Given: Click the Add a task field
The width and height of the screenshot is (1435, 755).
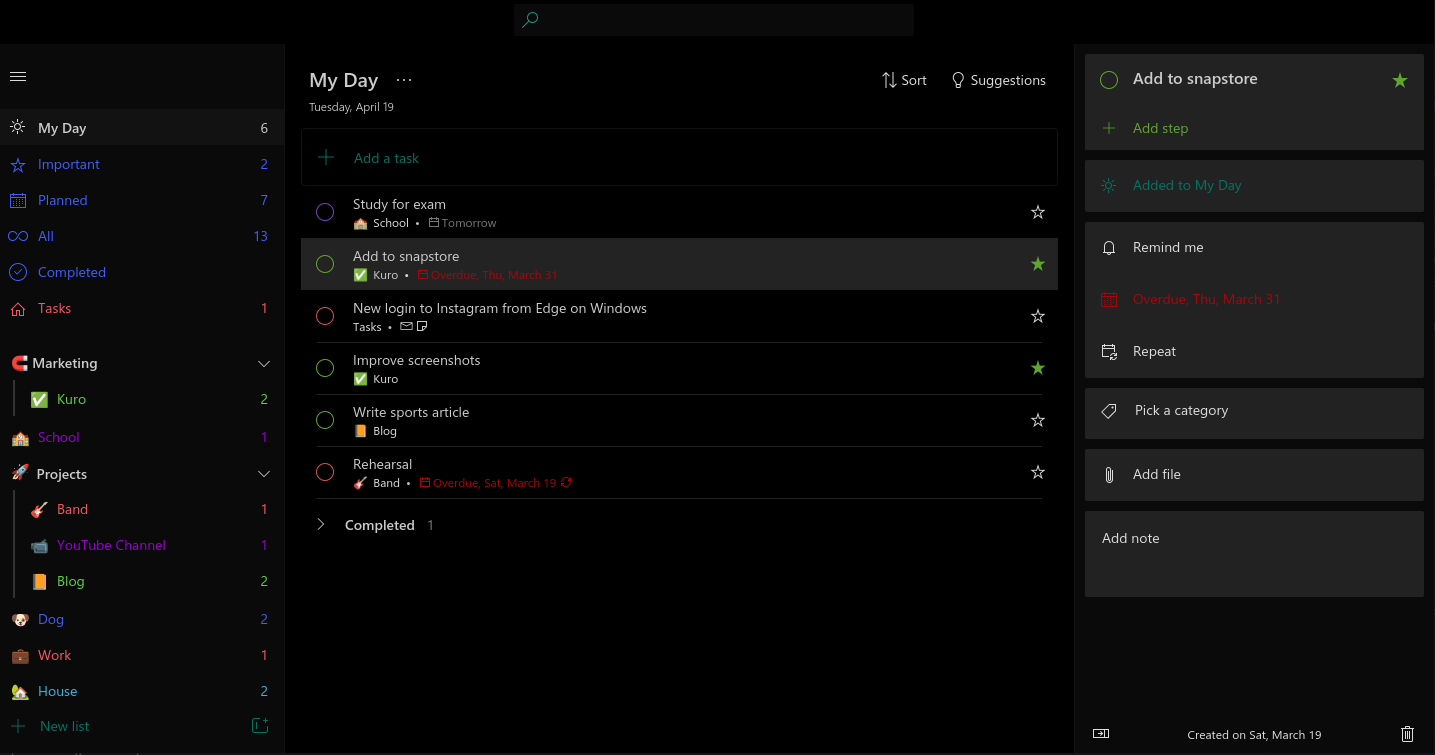Looking at the screenshot, I should point(386,158).
